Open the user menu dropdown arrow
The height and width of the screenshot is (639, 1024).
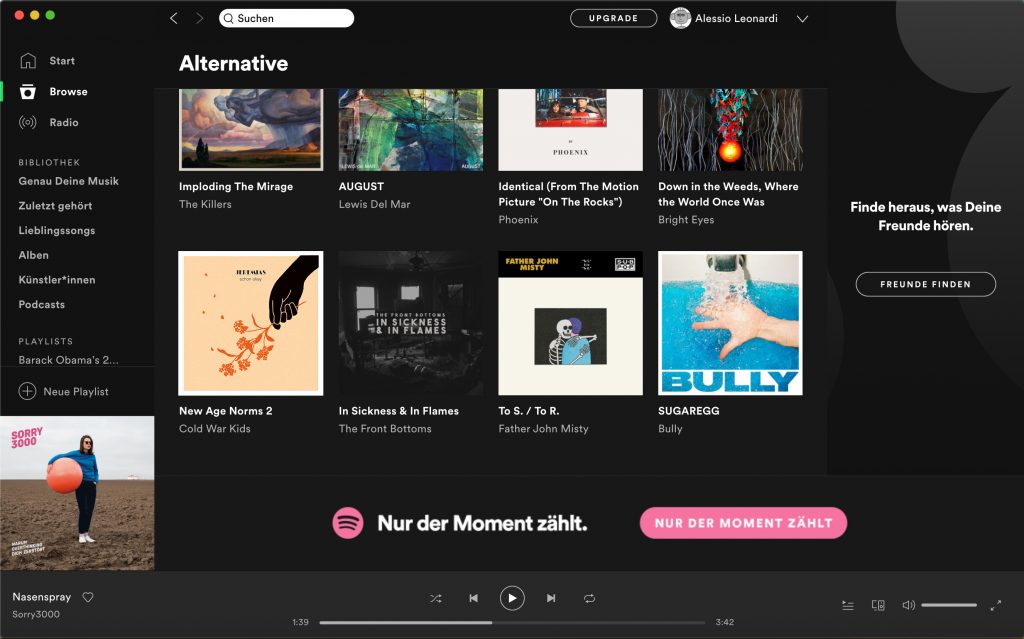point(802,18)
